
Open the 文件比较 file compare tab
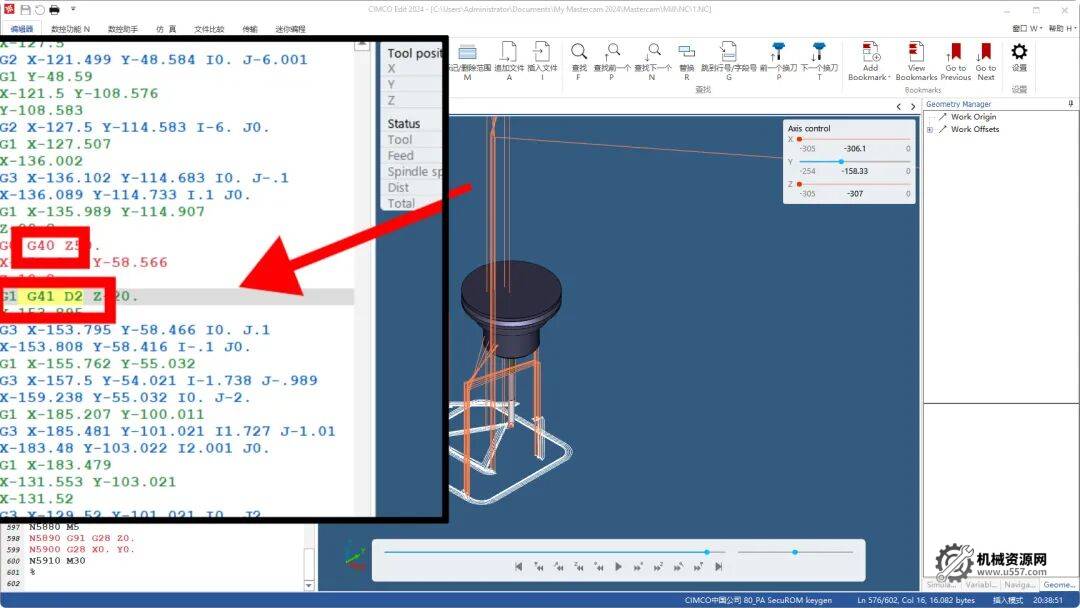(210, 29)
